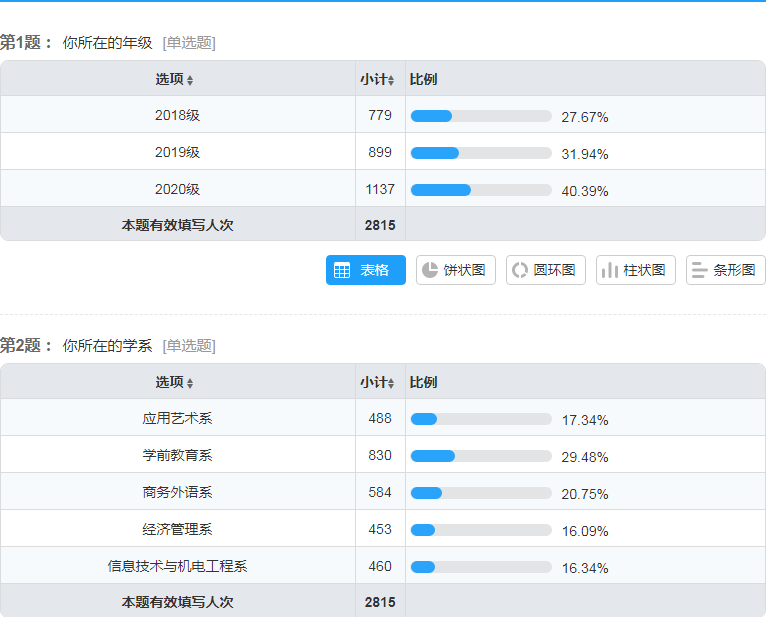This screenshot has height=617, width=766.
Task: Click the 商务外语系 option label
Action: 177,492
